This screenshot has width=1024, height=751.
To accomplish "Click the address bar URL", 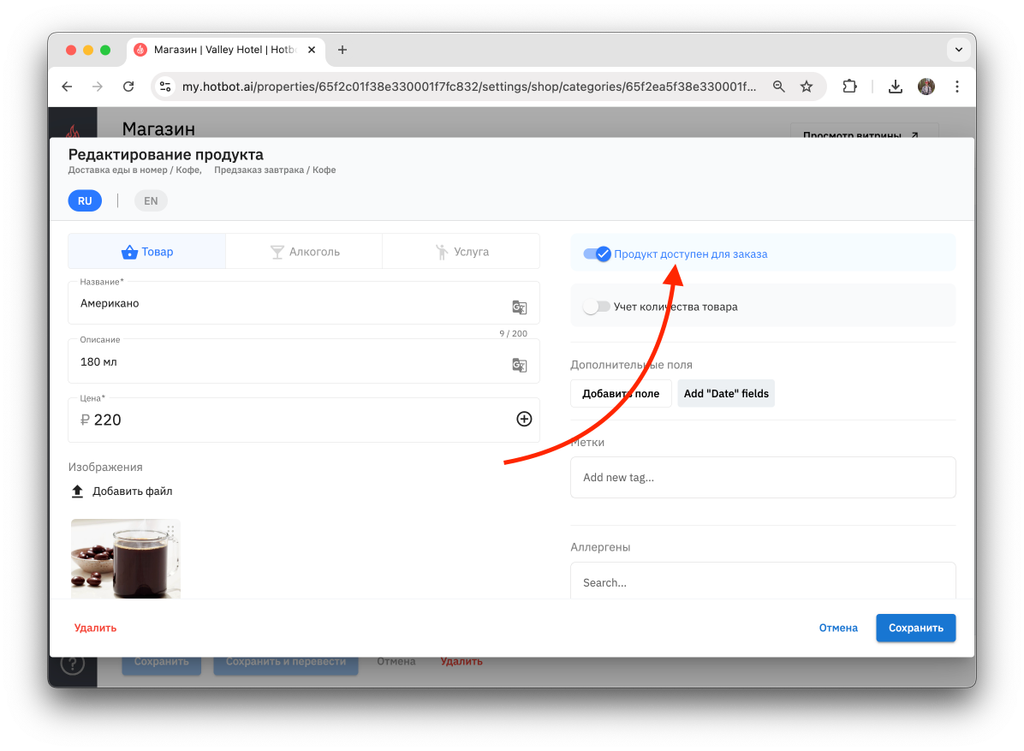I will point(468,86).
